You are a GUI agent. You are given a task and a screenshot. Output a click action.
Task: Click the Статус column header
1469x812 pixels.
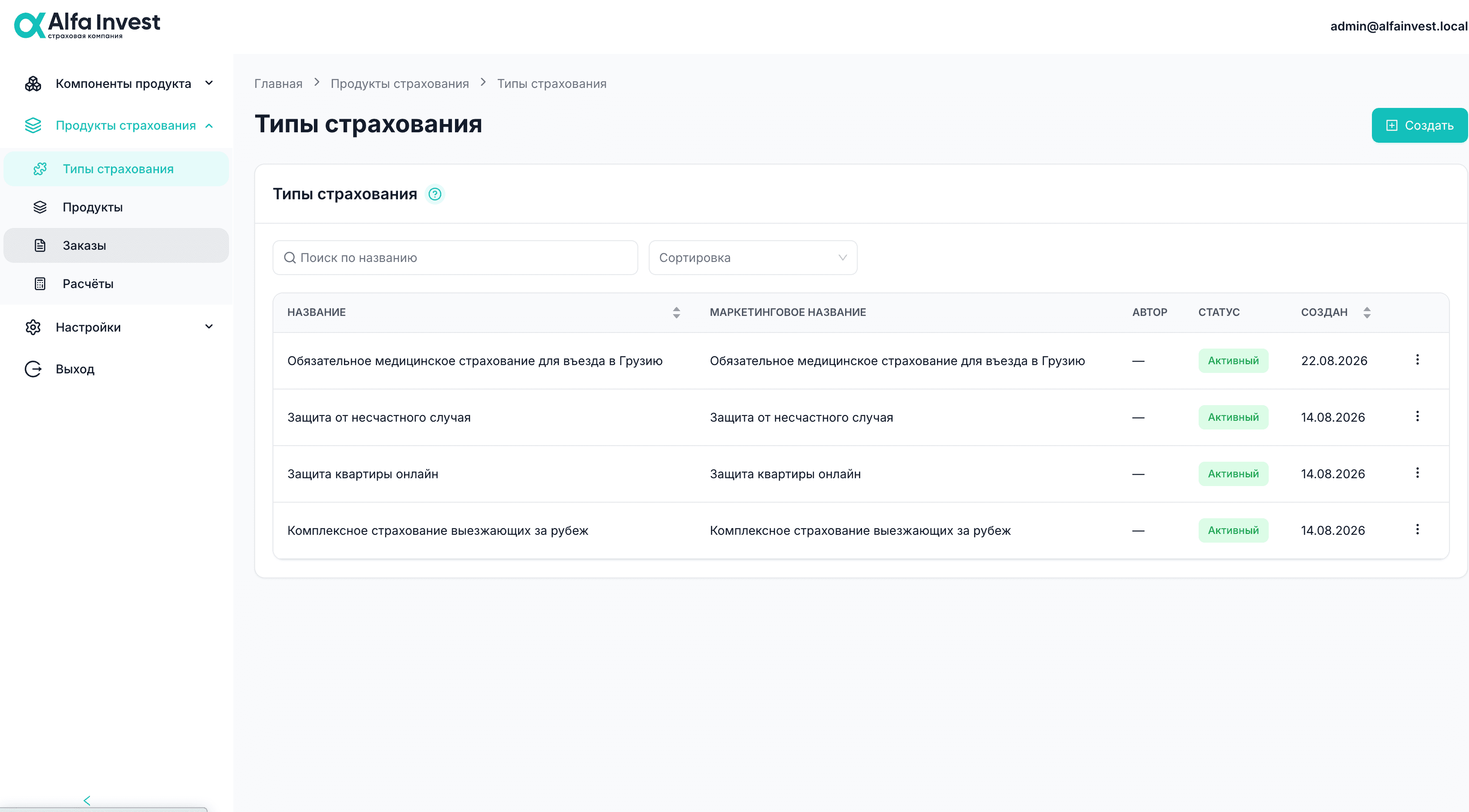[1219, 312]
